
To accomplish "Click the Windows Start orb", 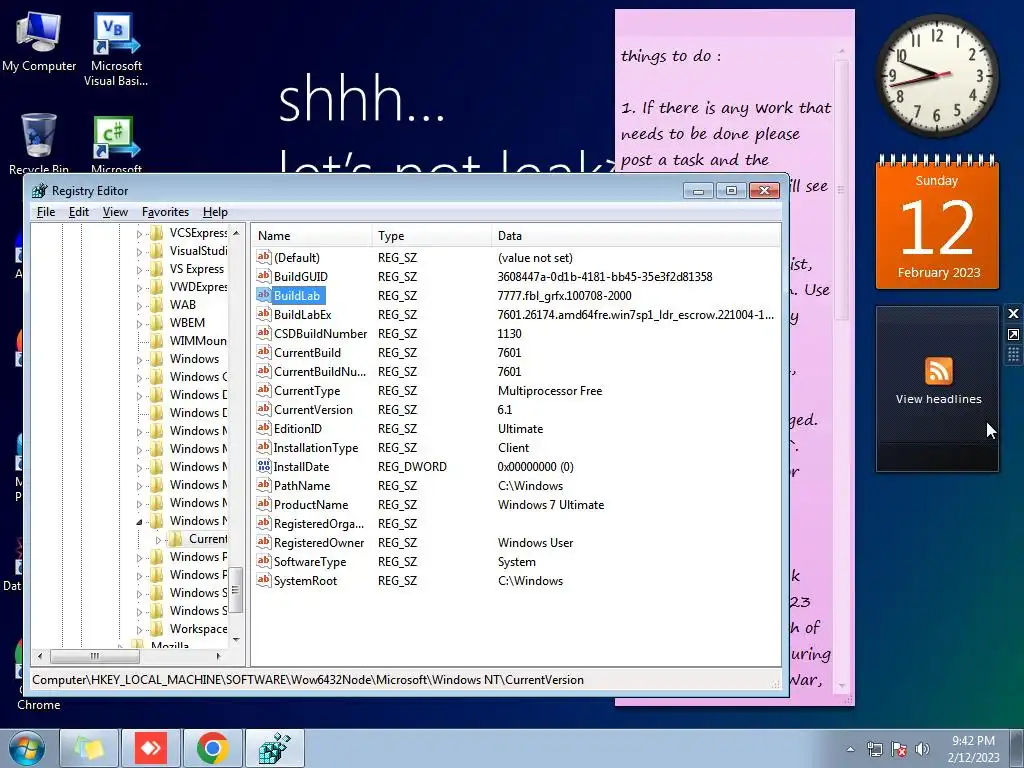I will tap(27, 748).
